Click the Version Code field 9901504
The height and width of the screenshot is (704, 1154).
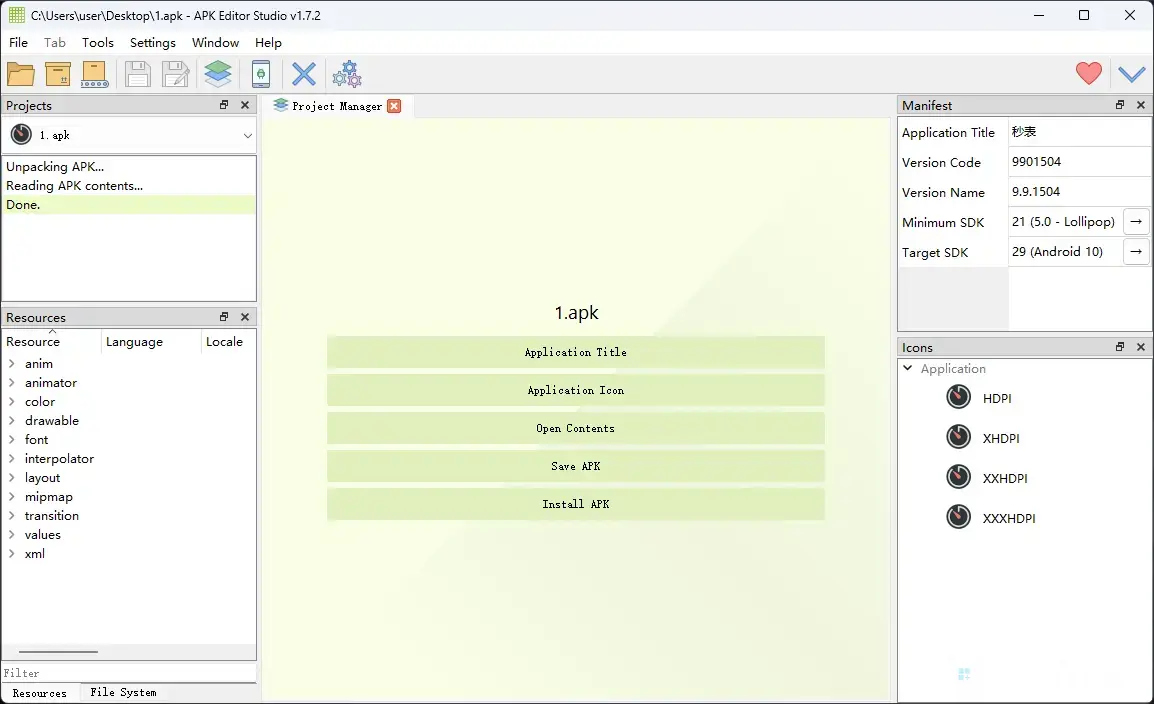(1079, 162)
